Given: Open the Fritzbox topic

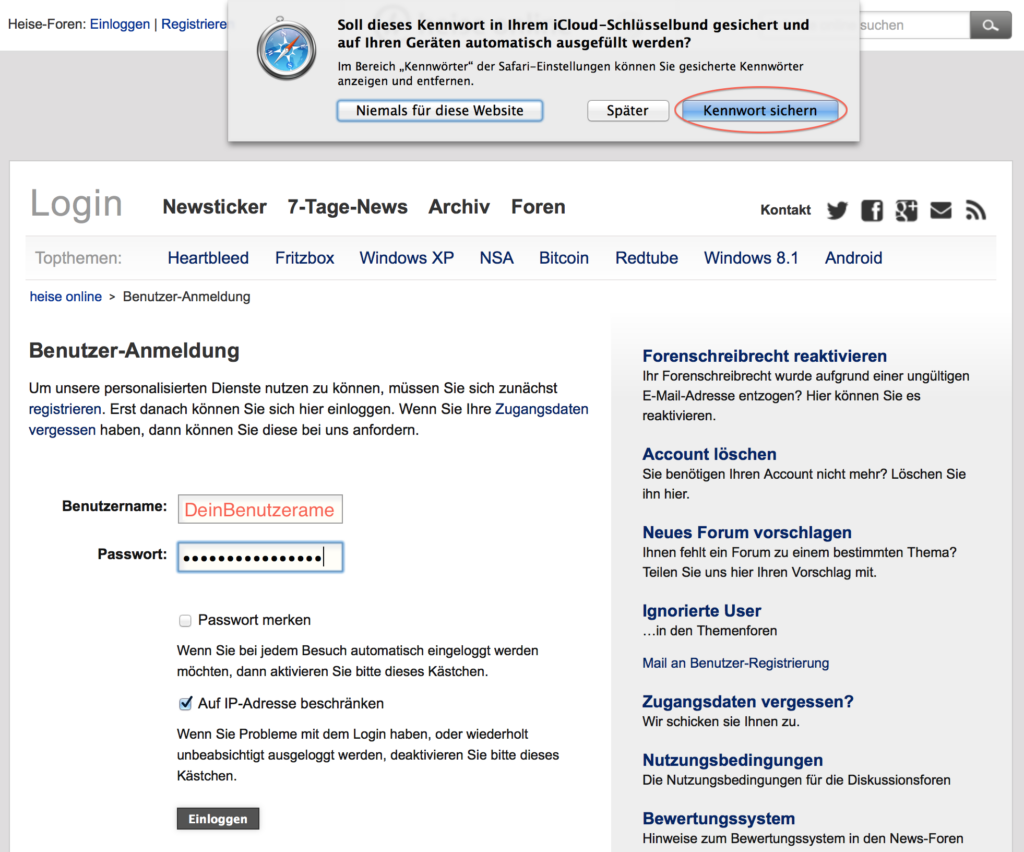Looking at the screenshot, I should click(304, 258).
